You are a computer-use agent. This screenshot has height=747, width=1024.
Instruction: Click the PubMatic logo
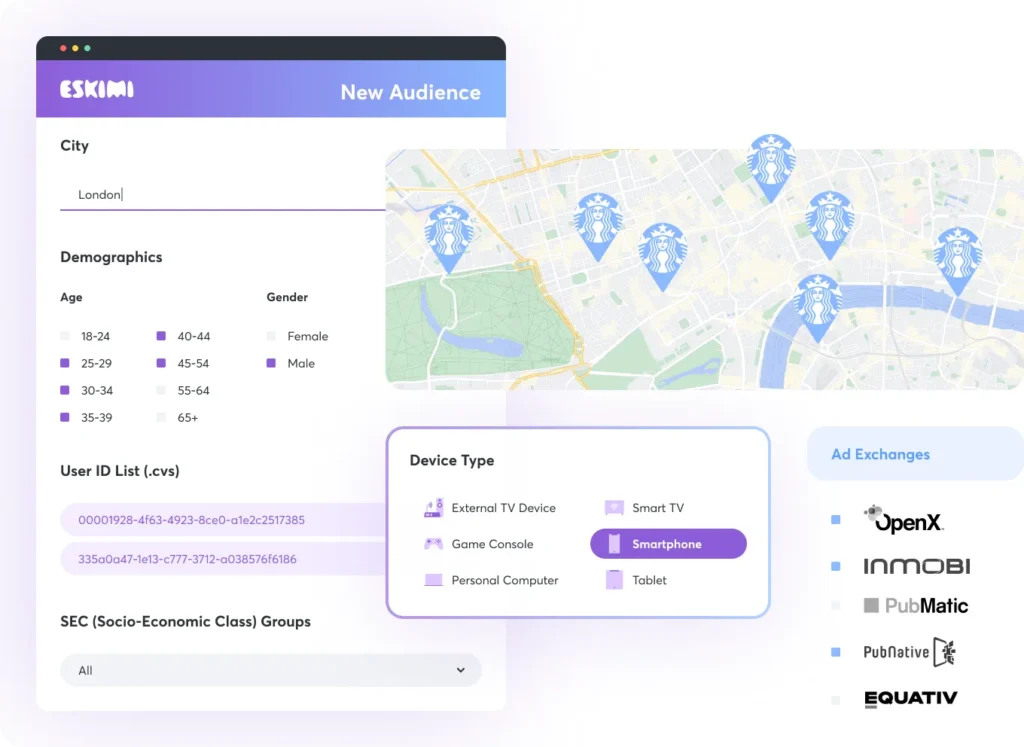[x=916, y=606]
